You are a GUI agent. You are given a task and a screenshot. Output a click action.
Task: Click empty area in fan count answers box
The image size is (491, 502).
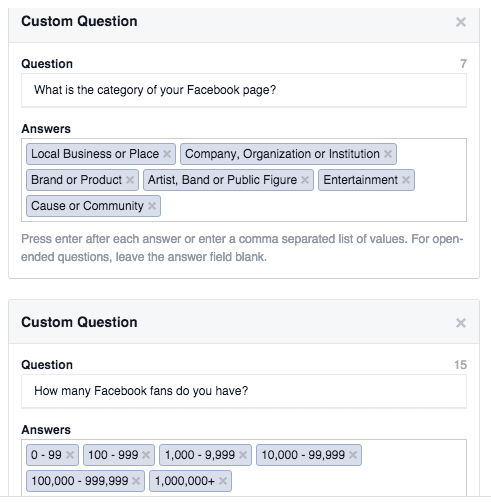pyautogui.click(x=347, y=481)
